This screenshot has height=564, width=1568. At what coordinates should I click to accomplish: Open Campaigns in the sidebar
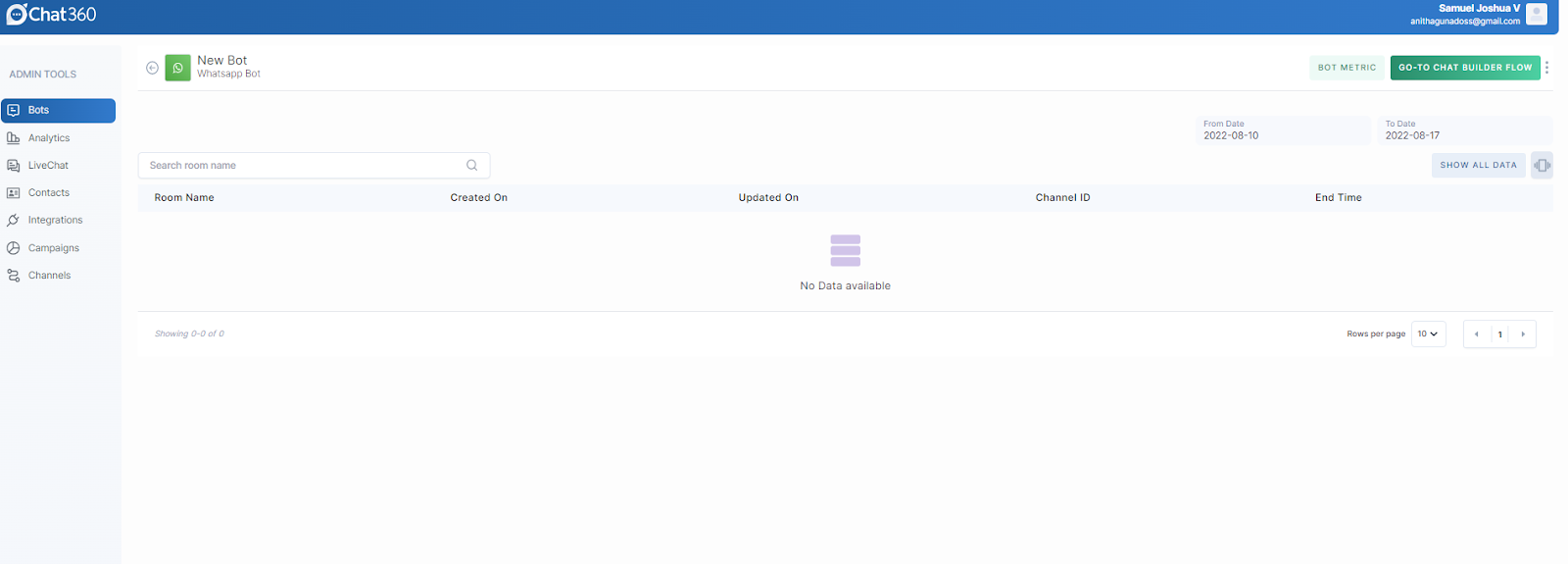click(x=58, y=248)
